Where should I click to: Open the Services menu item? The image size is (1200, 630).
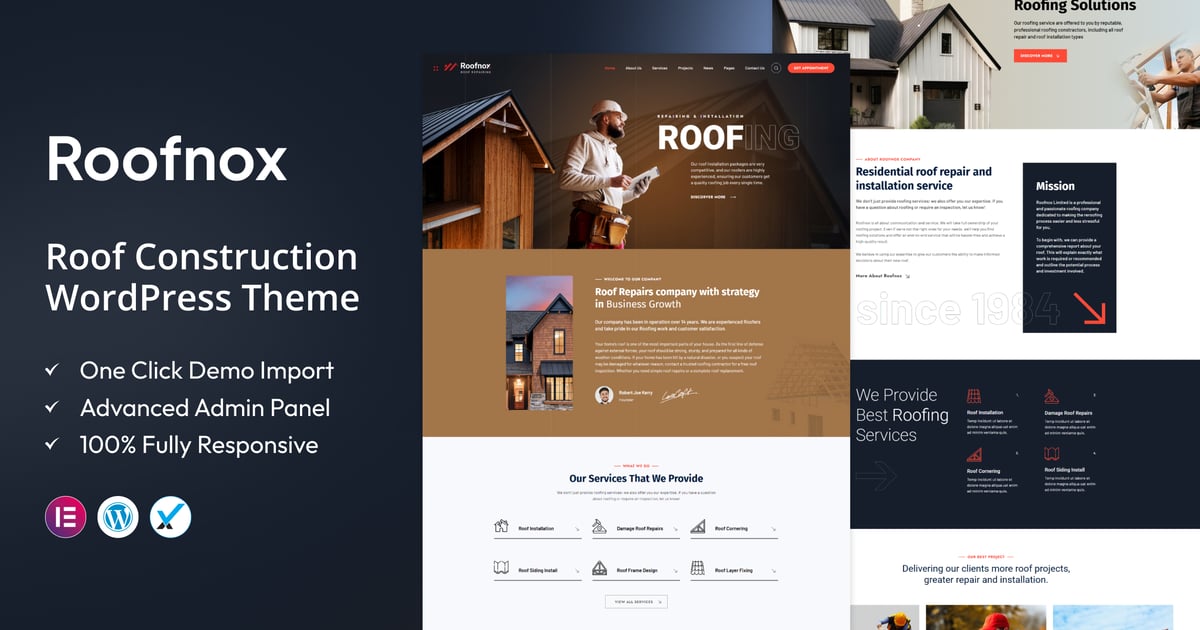pyautogui.click(x=660, y=68)
